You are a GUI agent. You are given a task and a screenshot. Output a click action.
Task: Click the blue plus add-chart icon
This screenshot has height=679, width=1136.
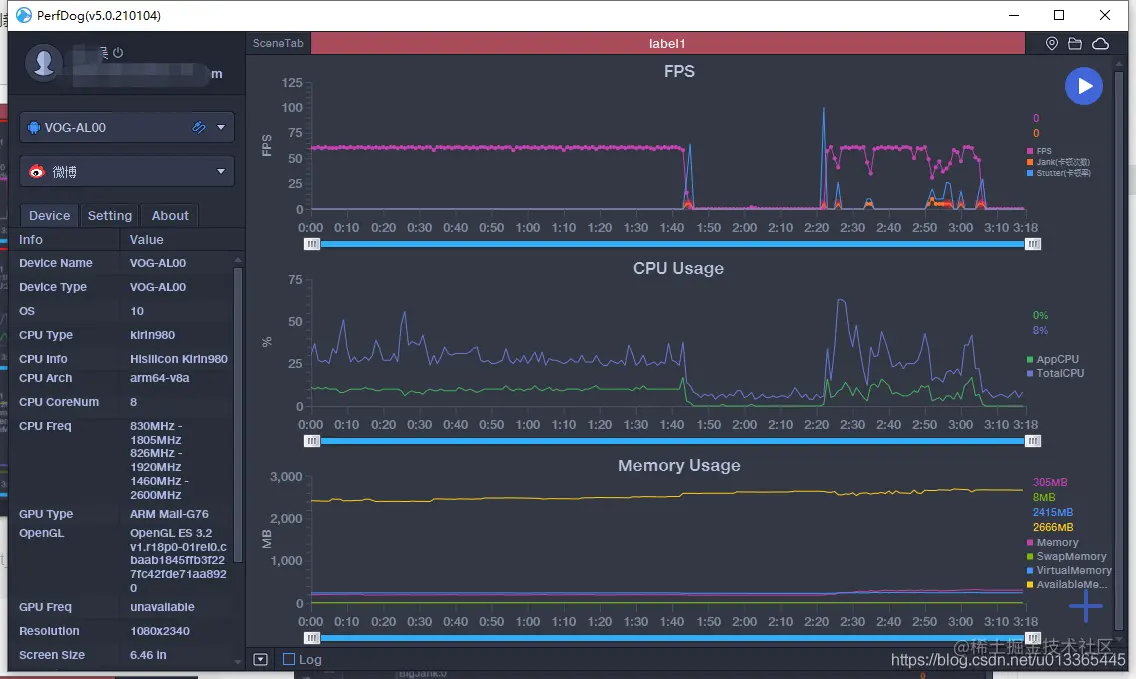1085,606
